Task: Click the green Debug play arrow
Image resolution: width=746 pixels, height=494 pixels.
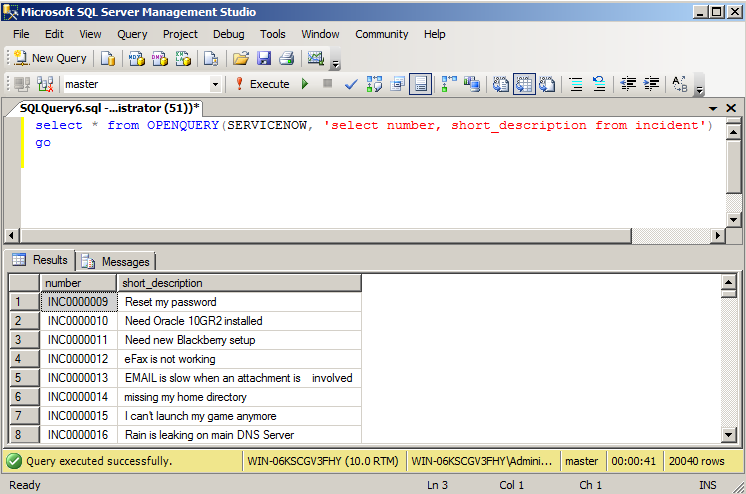Action: coord(305,84)
